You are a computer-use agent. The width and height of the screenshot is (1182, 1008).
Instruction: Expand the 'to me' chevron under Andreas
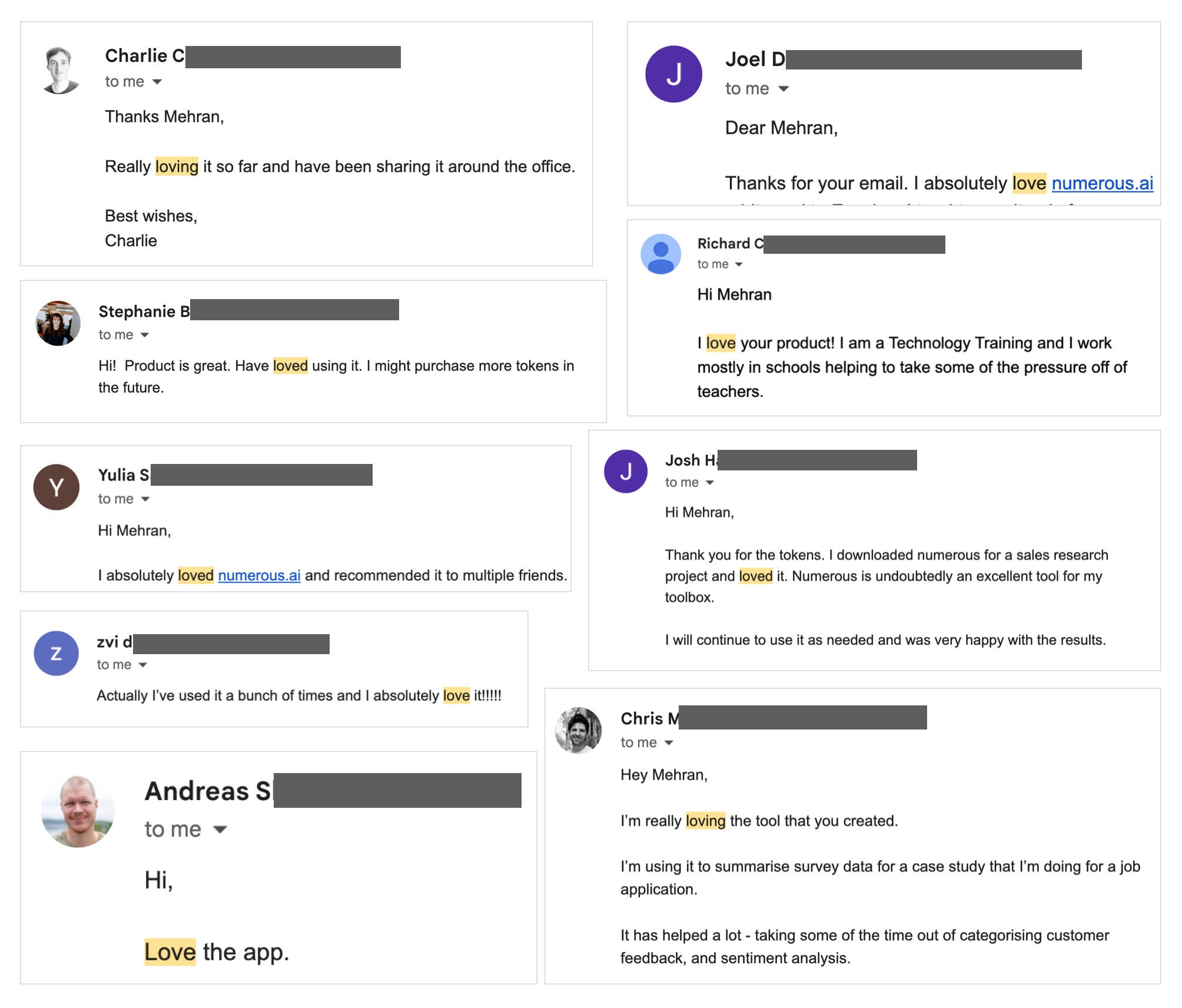[218, 830]
